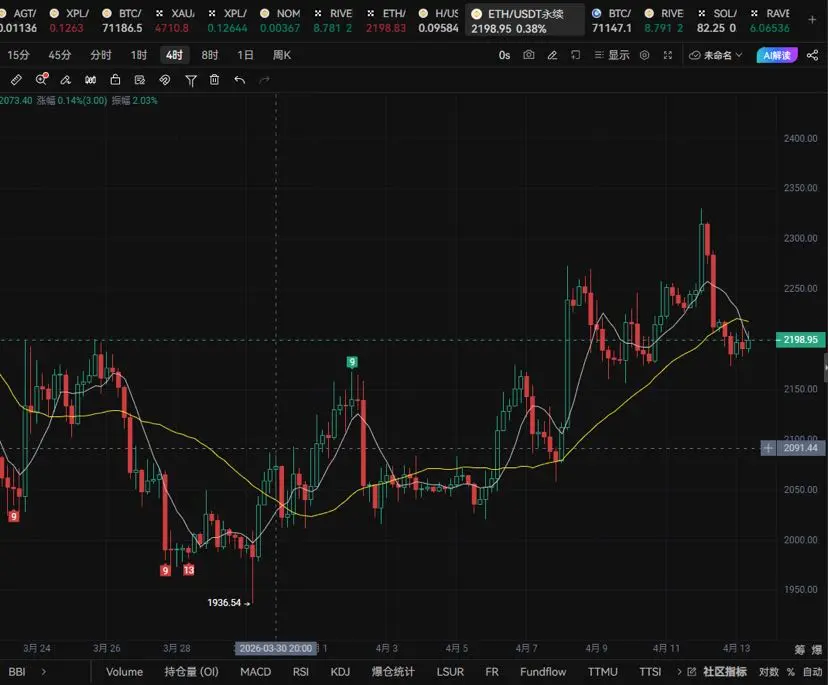Switch to the 1时 timeframe

139,55
